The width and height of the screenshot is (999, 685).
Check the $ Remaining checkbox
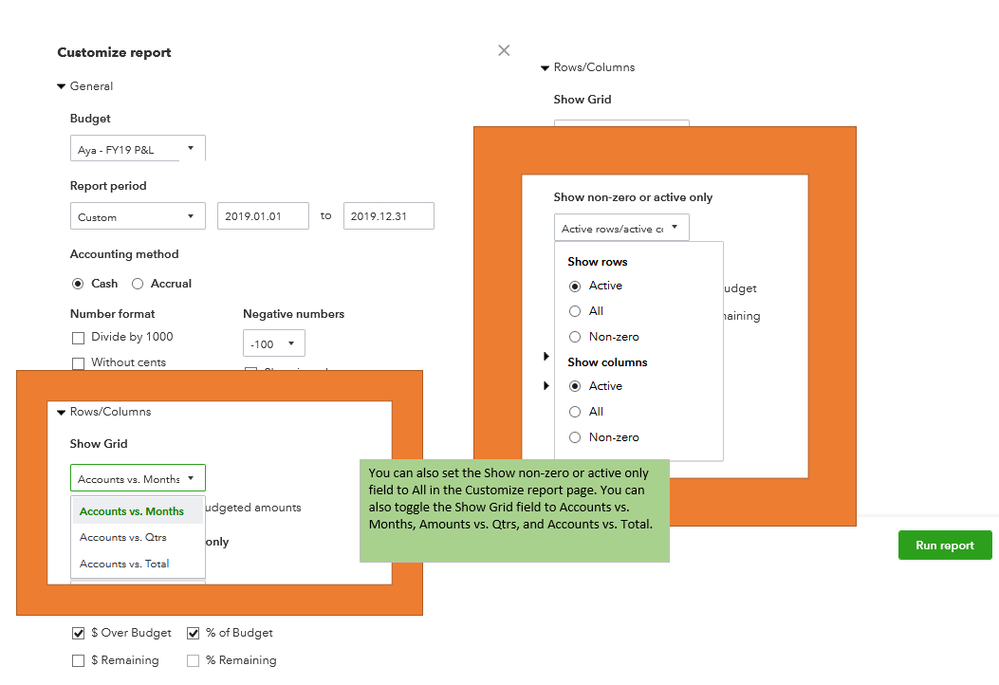(78, 661)
